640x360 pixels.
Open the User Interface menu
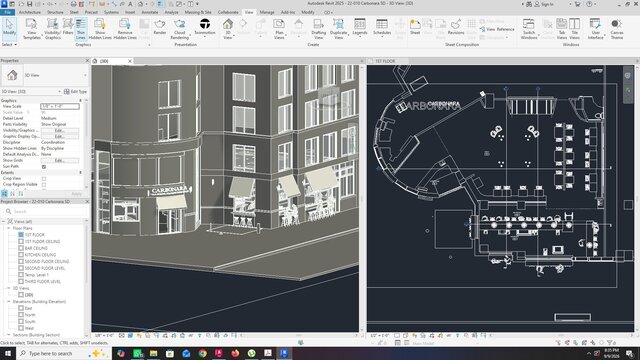[x=595, y=29]
